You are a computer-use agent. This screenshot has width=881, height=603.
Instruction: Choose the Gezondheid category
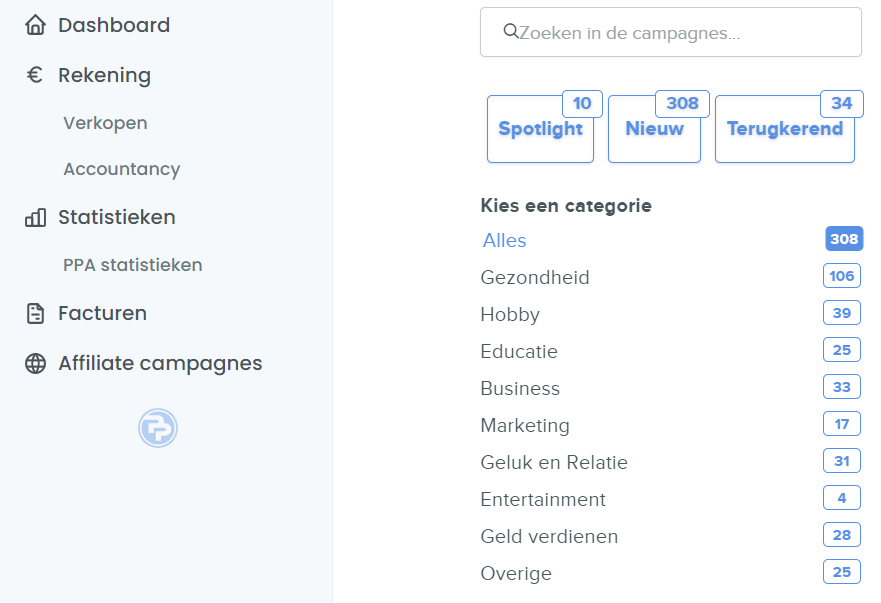coord(535,277)
